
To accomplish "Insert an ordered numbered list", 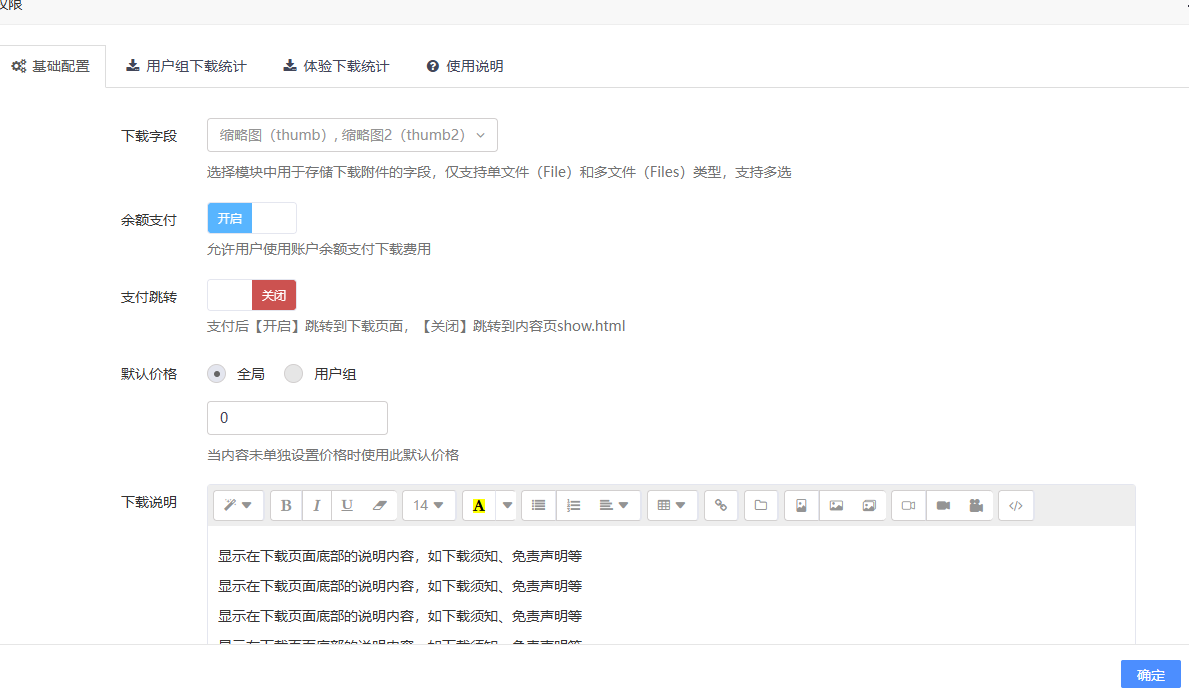I will pyautogui.click(x=573, y=505).
